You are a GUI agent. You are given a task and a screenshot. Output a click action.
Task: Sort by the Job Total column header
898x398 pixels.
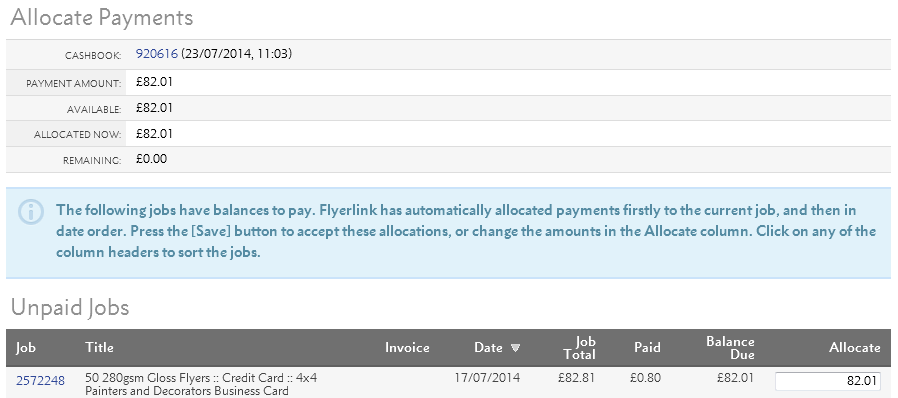pos(580,348)
